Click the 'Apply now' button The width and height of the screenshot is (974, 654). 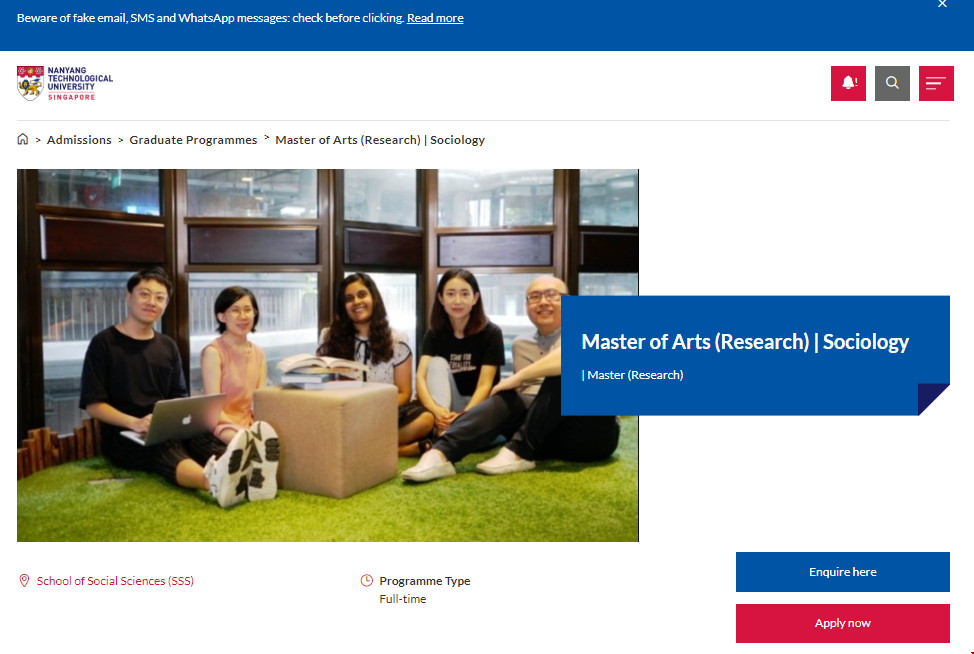point(842,622)
